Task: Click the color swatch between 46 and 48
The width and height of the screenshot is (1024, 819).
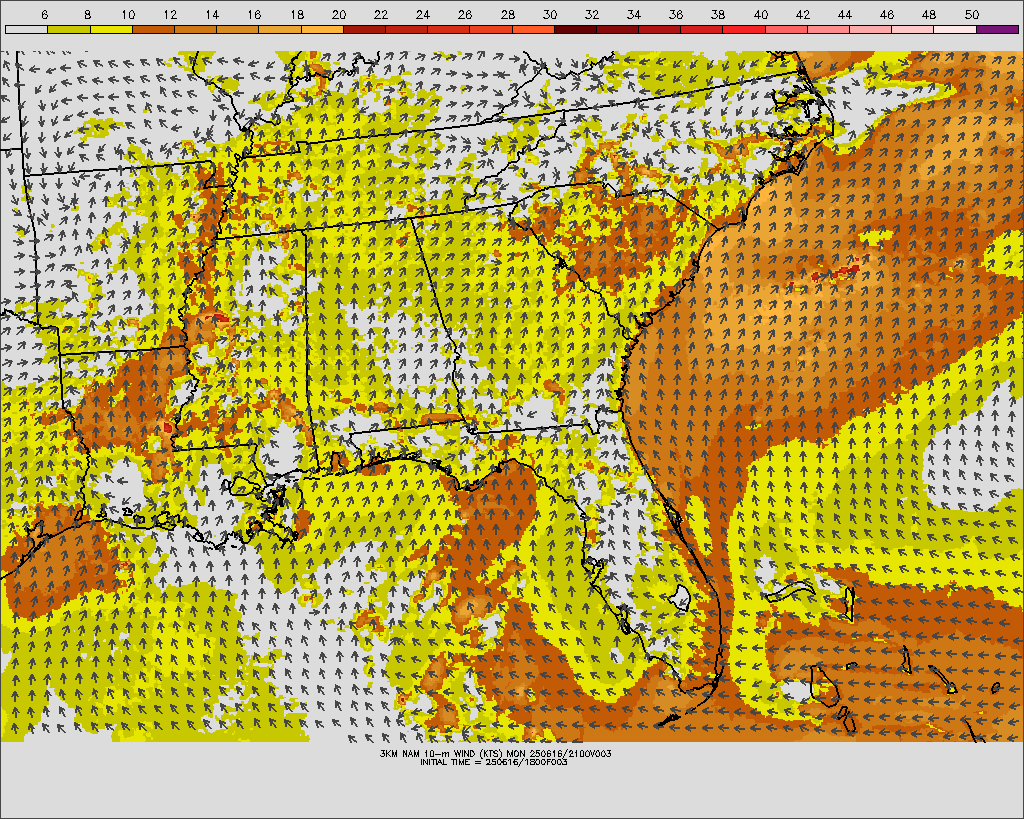Action: click(914, 29)
